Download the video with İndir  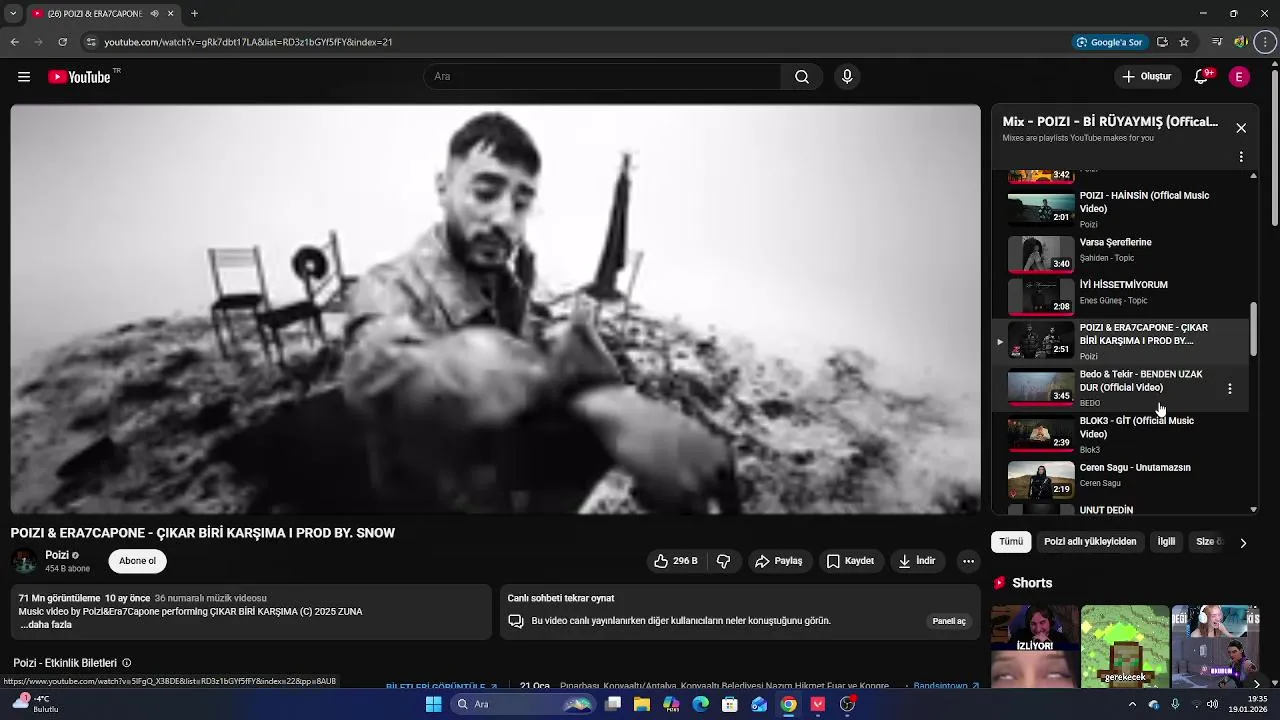pos(917,561)
